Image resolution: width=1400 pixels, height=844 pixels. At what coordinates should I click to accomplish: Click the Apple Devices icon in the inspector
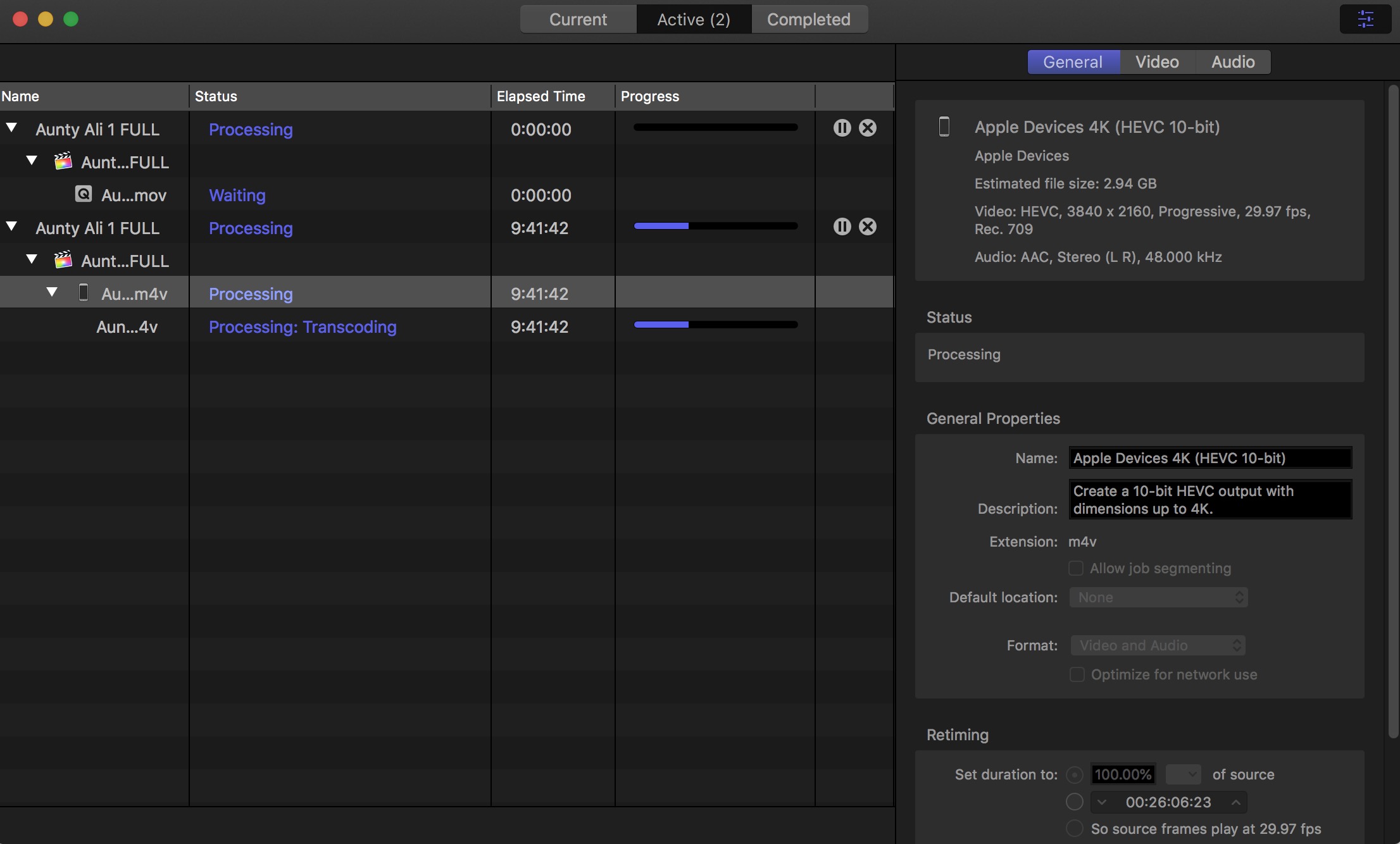coord(944,126)
